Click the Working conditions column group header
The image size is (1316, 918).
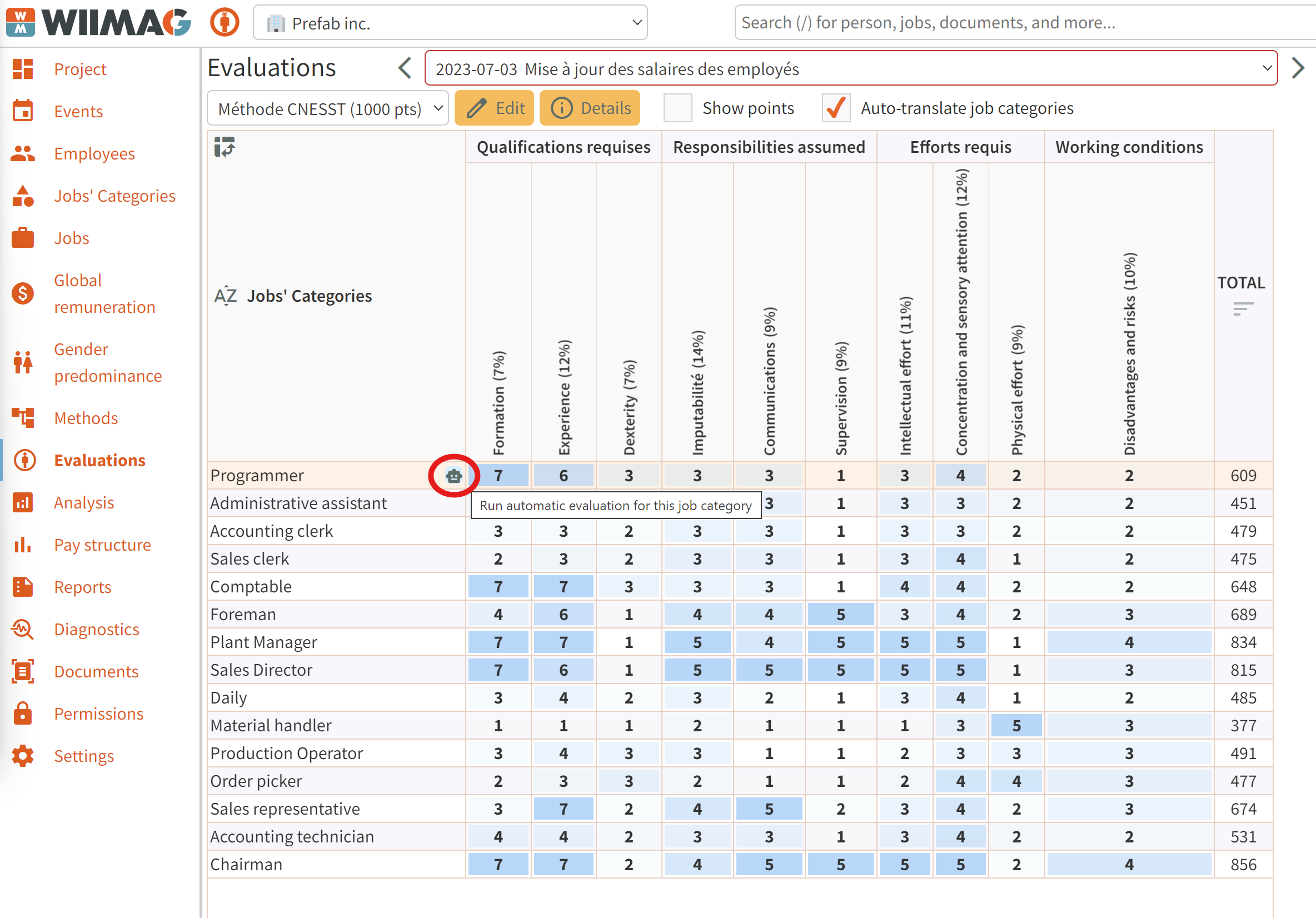[x=1129, y=147]
